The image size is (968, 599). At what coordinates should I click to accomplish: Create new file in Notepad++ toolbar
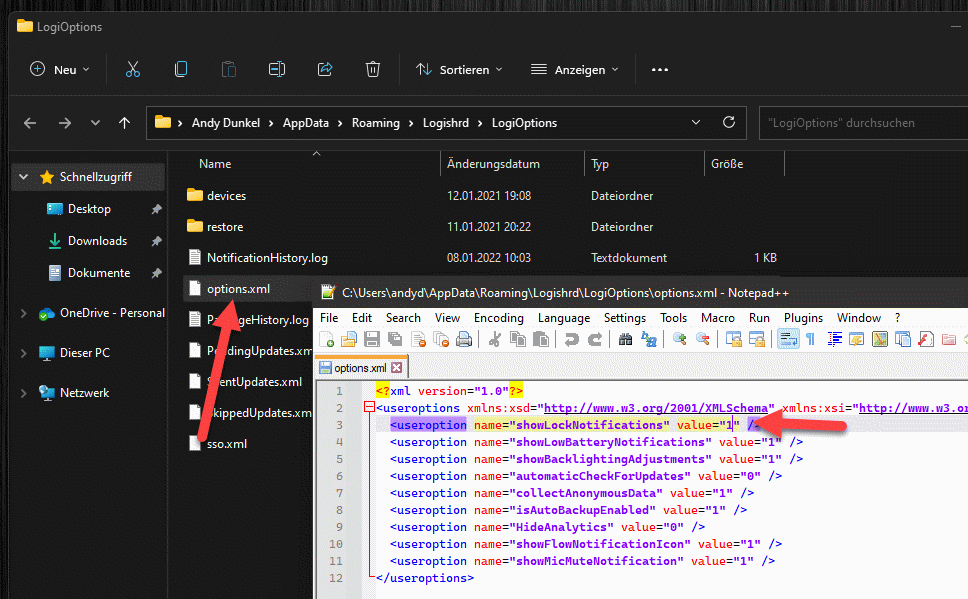pos(327,339)
